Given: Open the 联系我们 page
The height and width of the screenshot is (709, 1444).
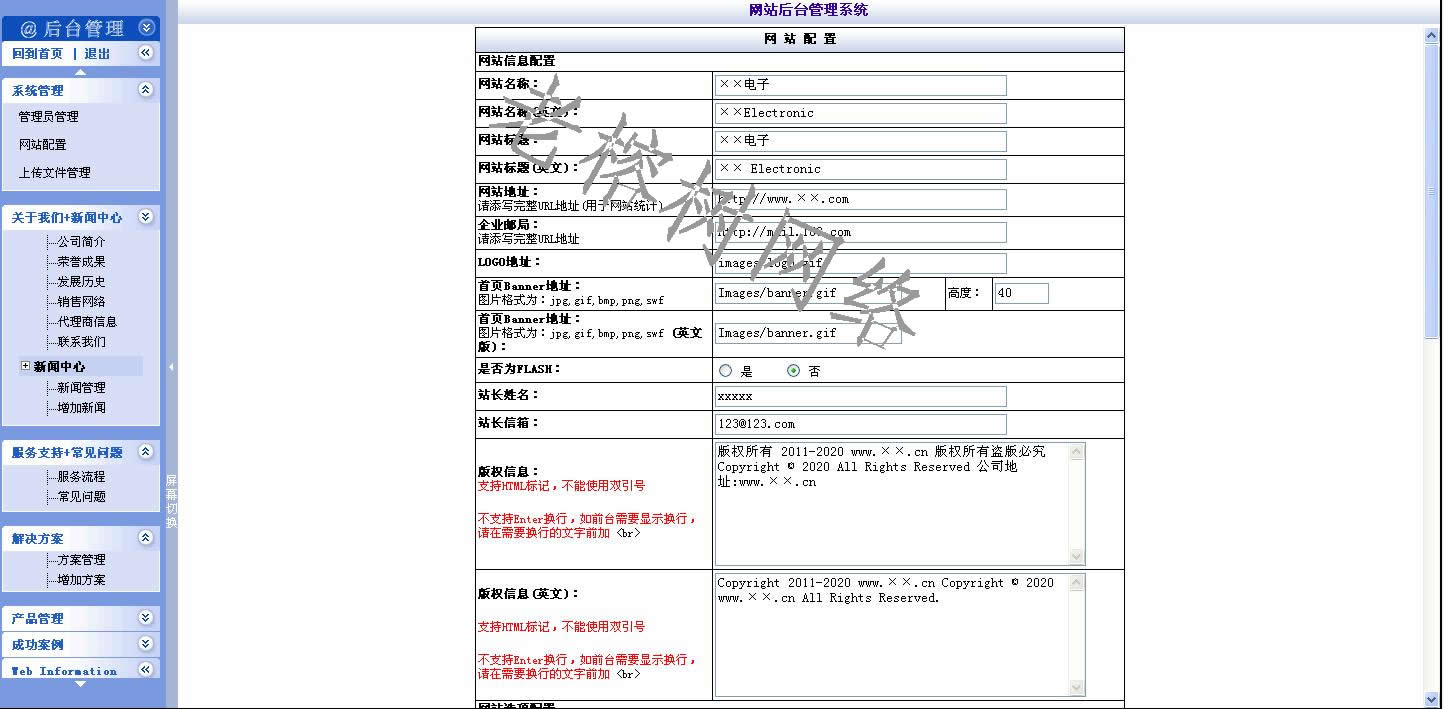Looking at the screenshot, I should click(81, 342).
